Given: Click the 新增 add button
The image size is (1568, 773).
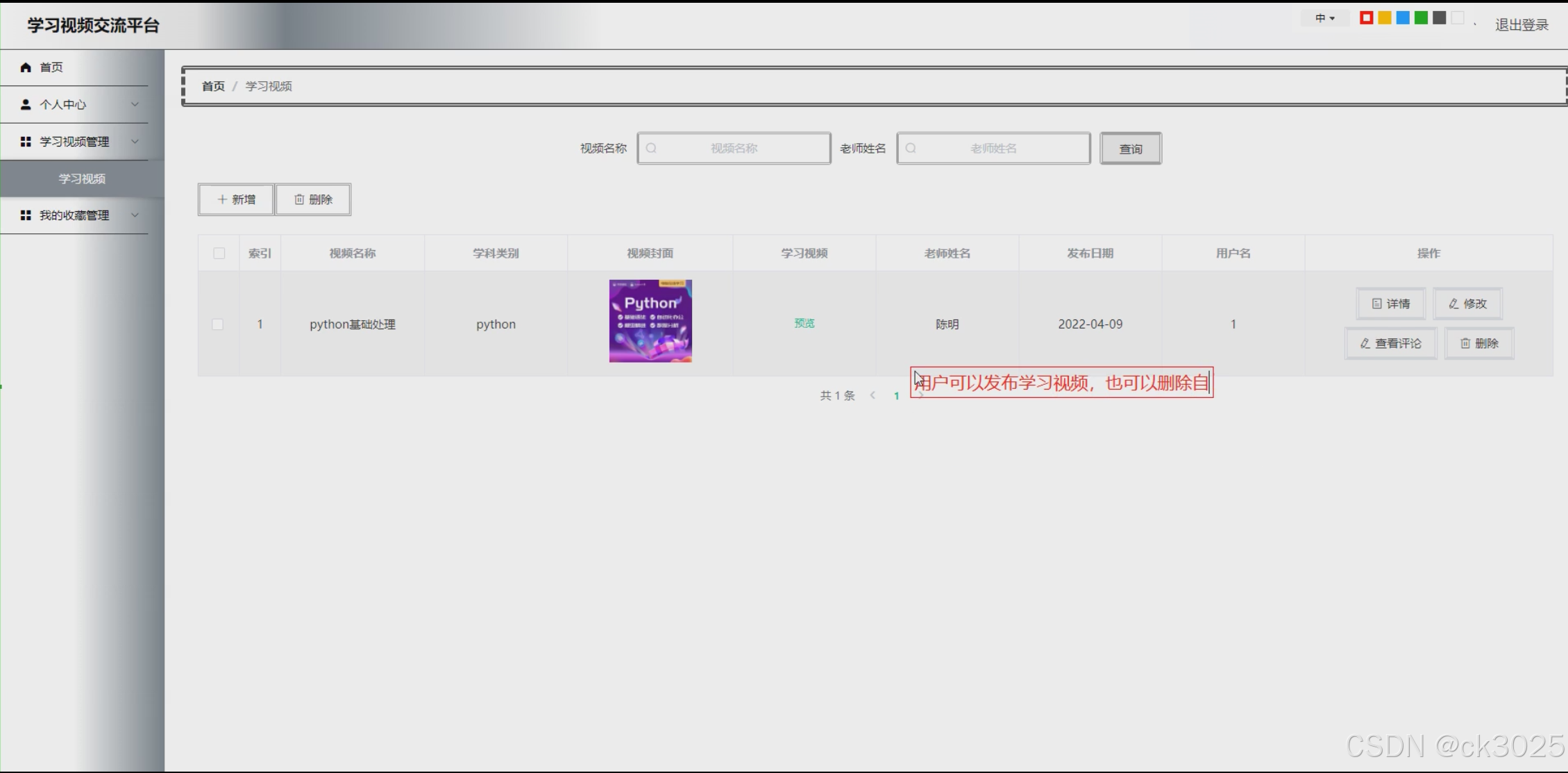Looking at the screenshot, I should pyautogui.click(x=236, y=199).
